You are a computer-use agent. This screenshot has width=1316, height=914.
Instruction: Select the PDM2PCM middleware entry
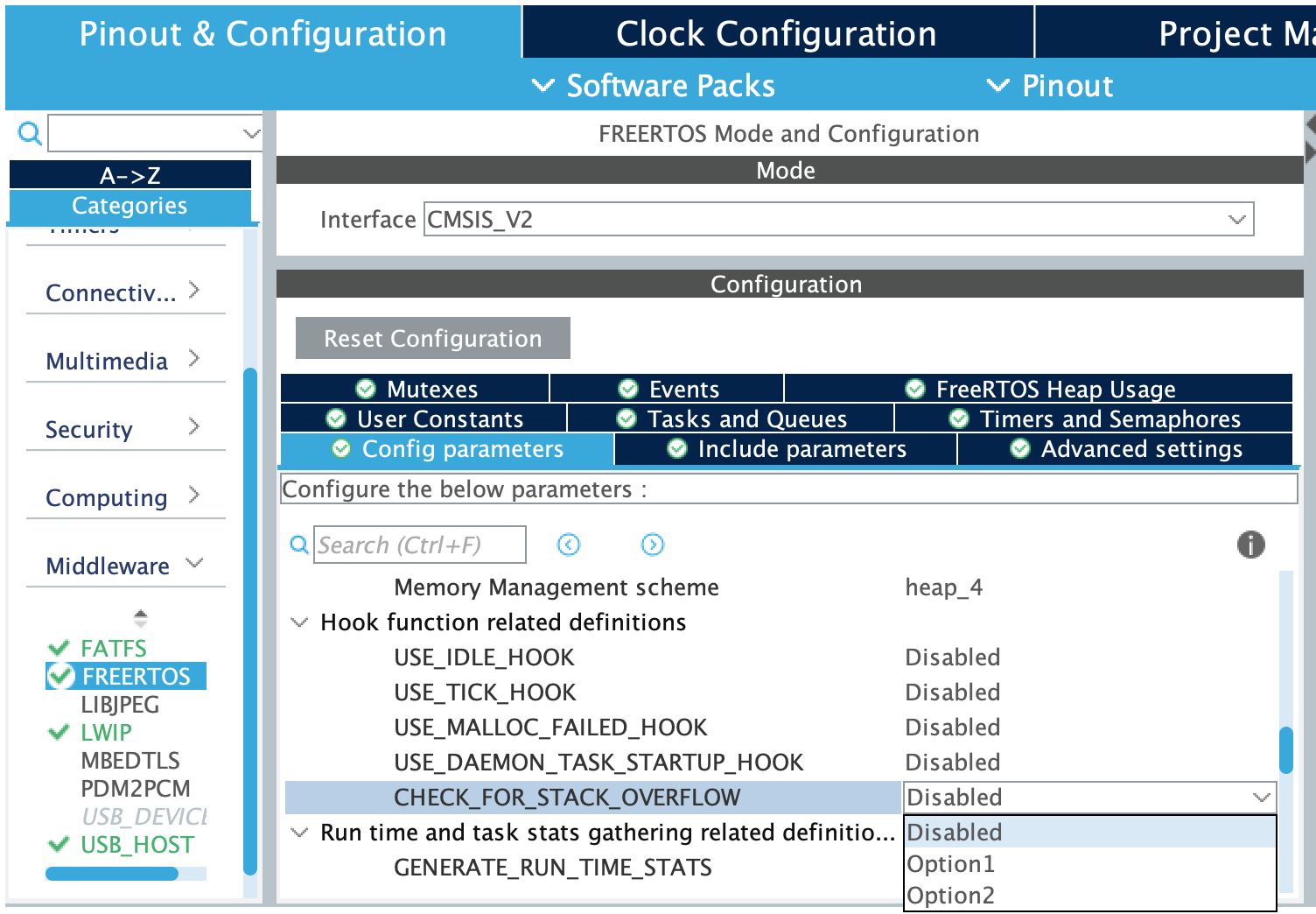pos(136,788)
